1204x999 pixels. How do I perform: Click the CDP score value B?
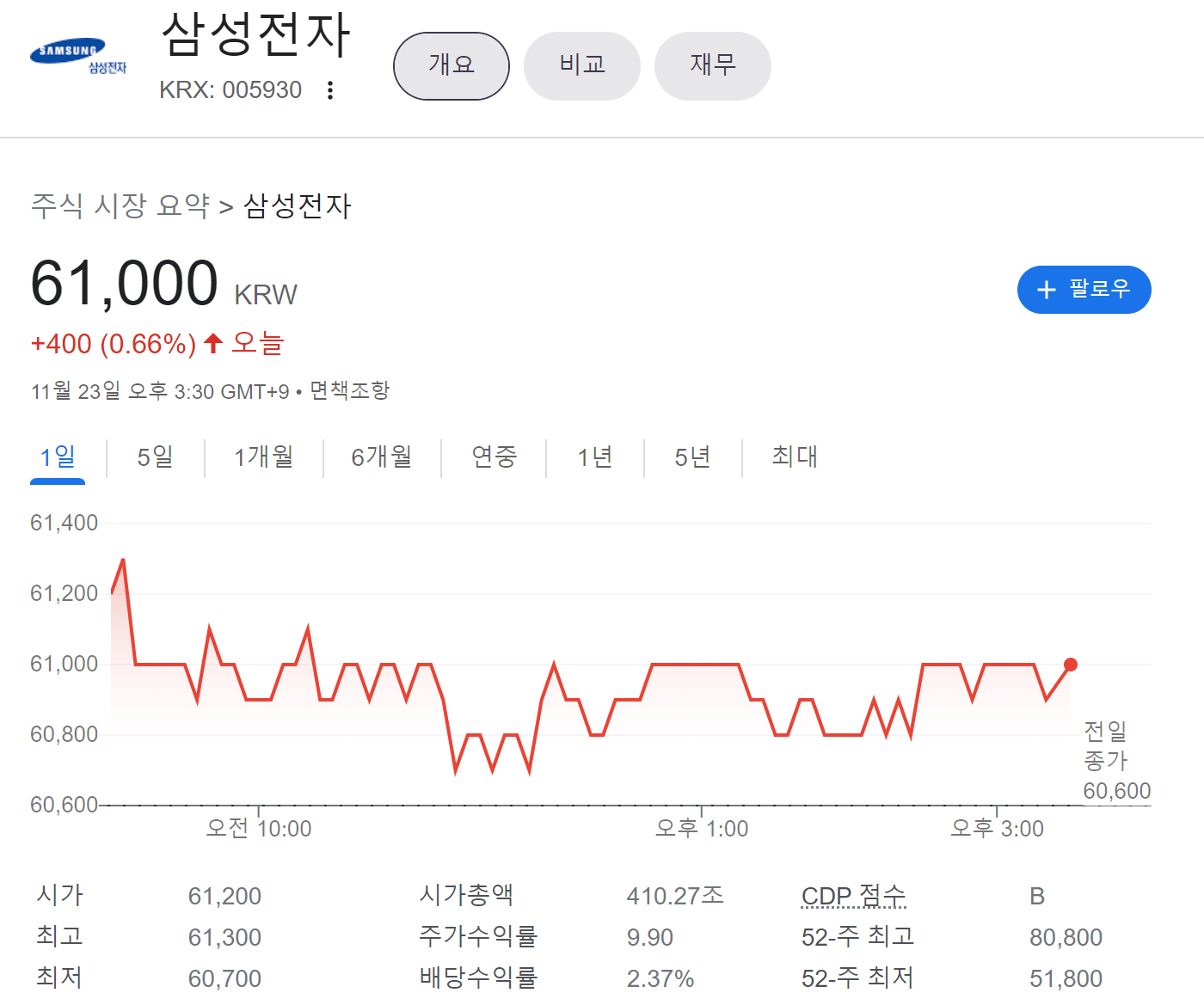coord(1037,896)
